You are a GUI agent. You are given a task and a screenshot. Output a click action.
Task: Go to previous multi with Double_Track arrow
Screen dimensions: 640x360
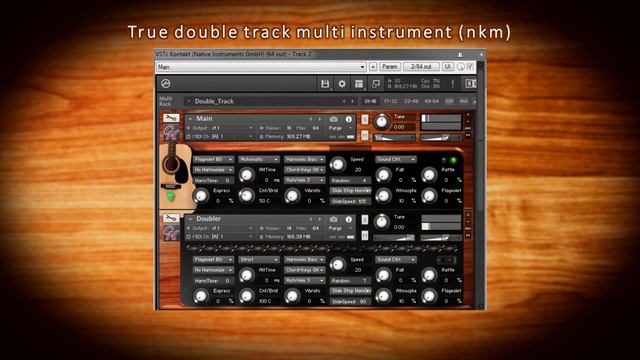[x=344, y=101]
